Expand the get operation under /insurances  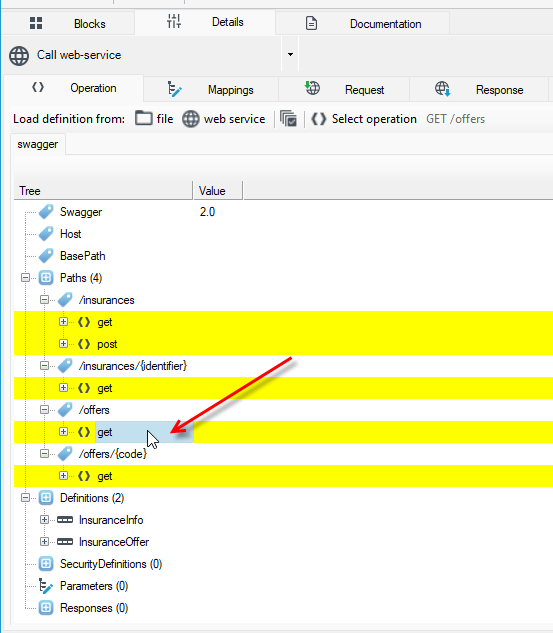63,322
